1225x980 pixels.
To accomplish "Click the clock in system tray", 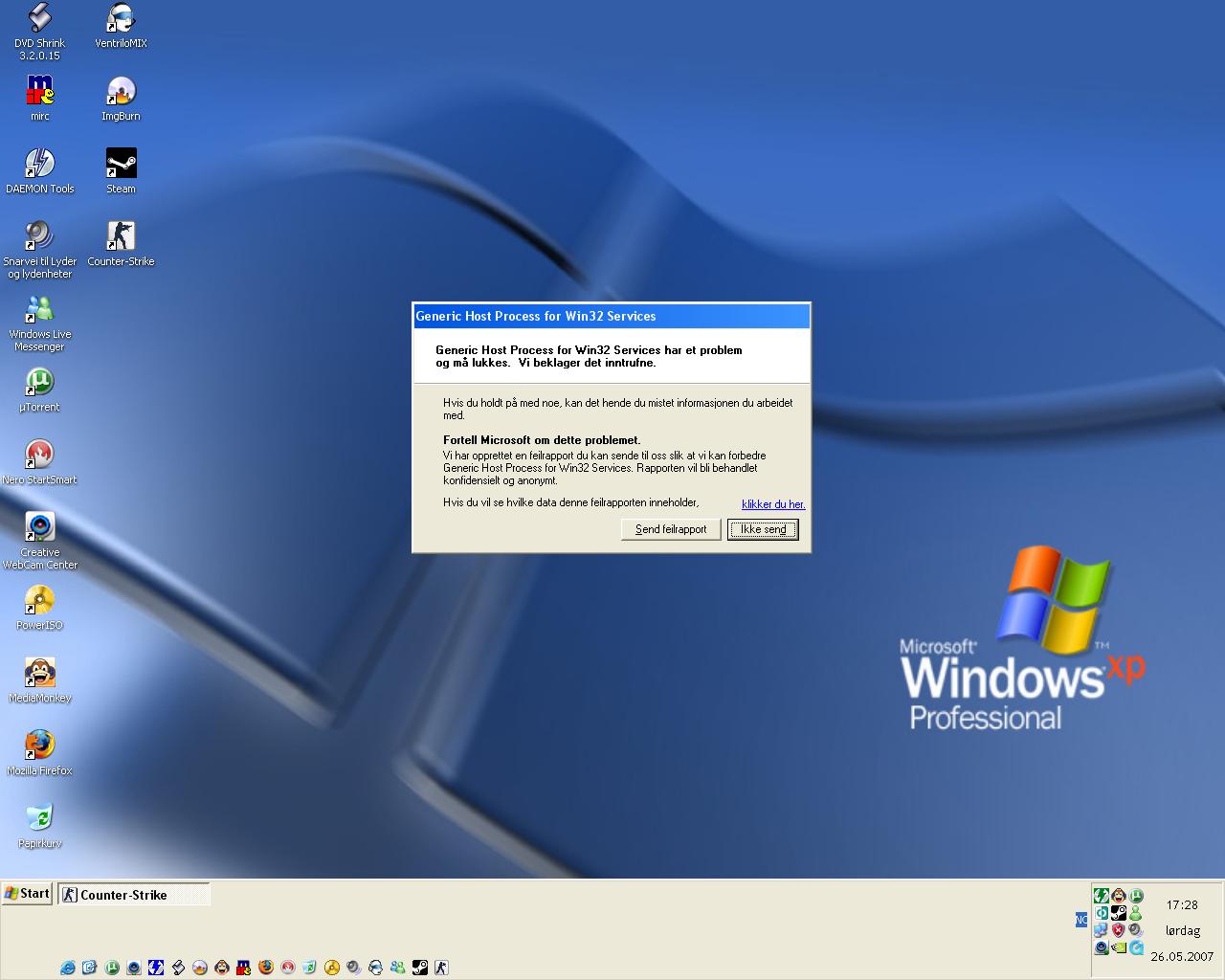I will 1182,905.
